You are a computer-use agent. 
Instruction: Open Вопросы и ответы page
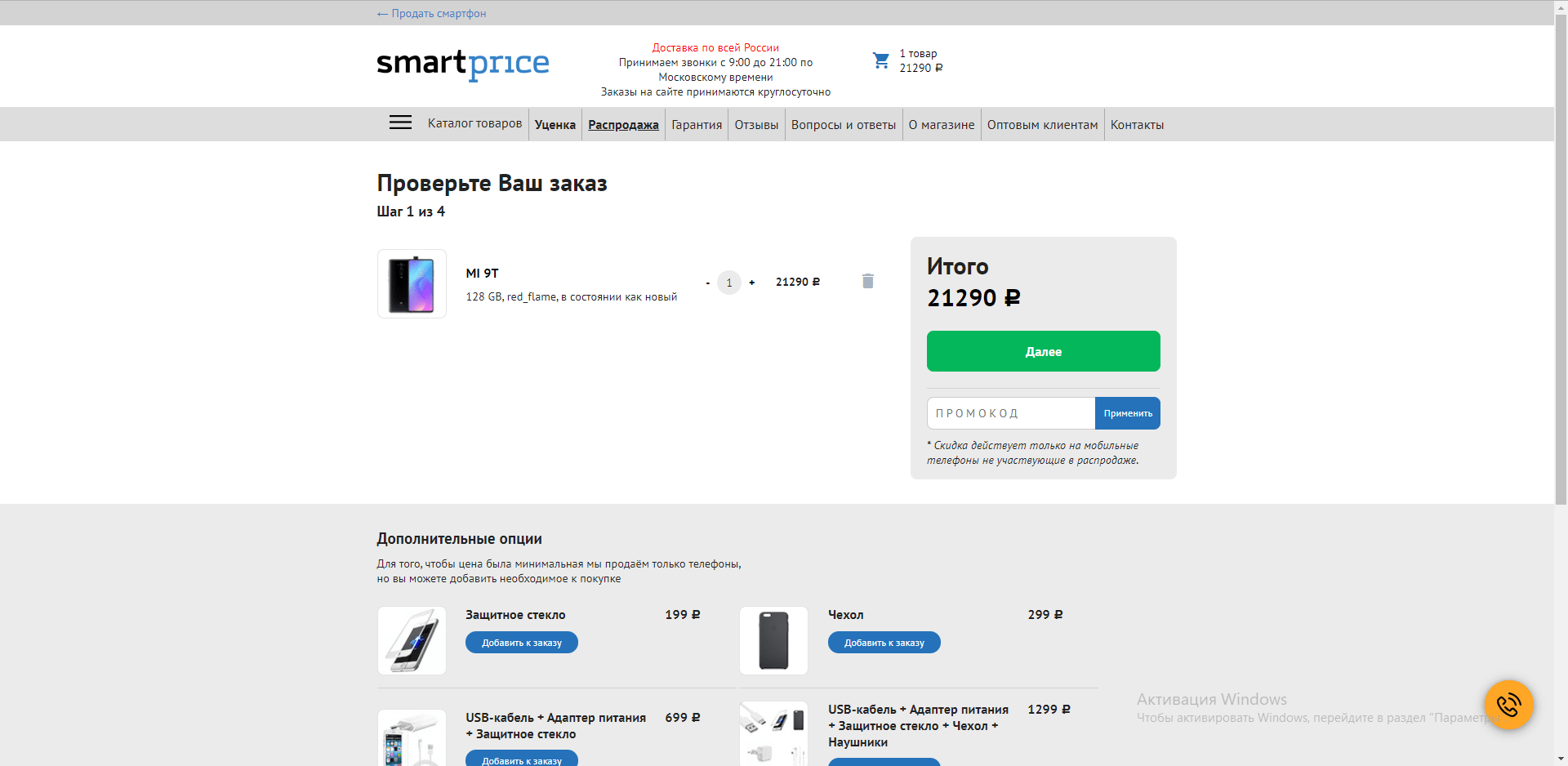(844, 125)
